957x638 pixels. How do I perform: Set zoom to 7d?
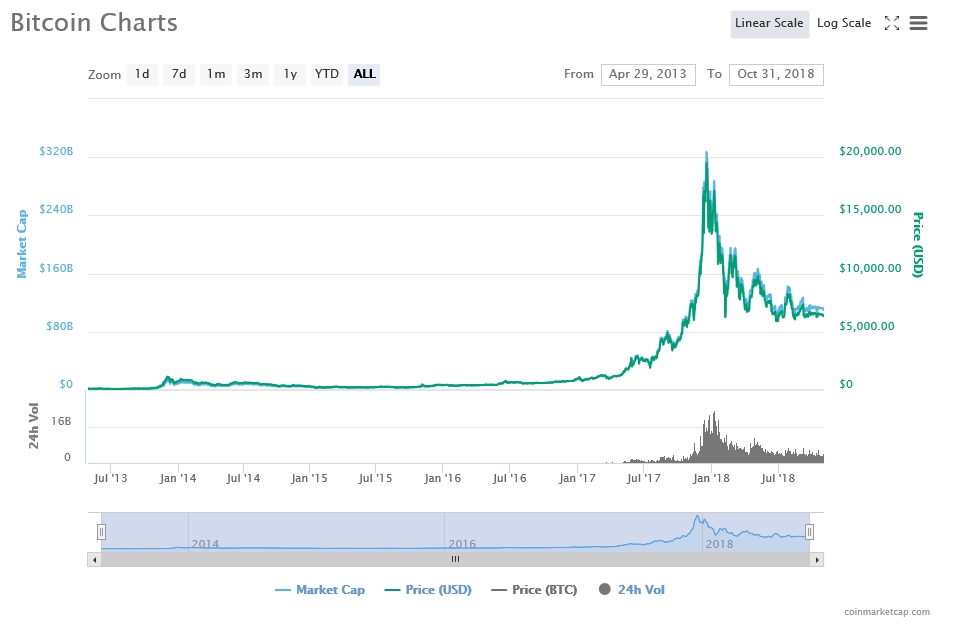[179, 74]
